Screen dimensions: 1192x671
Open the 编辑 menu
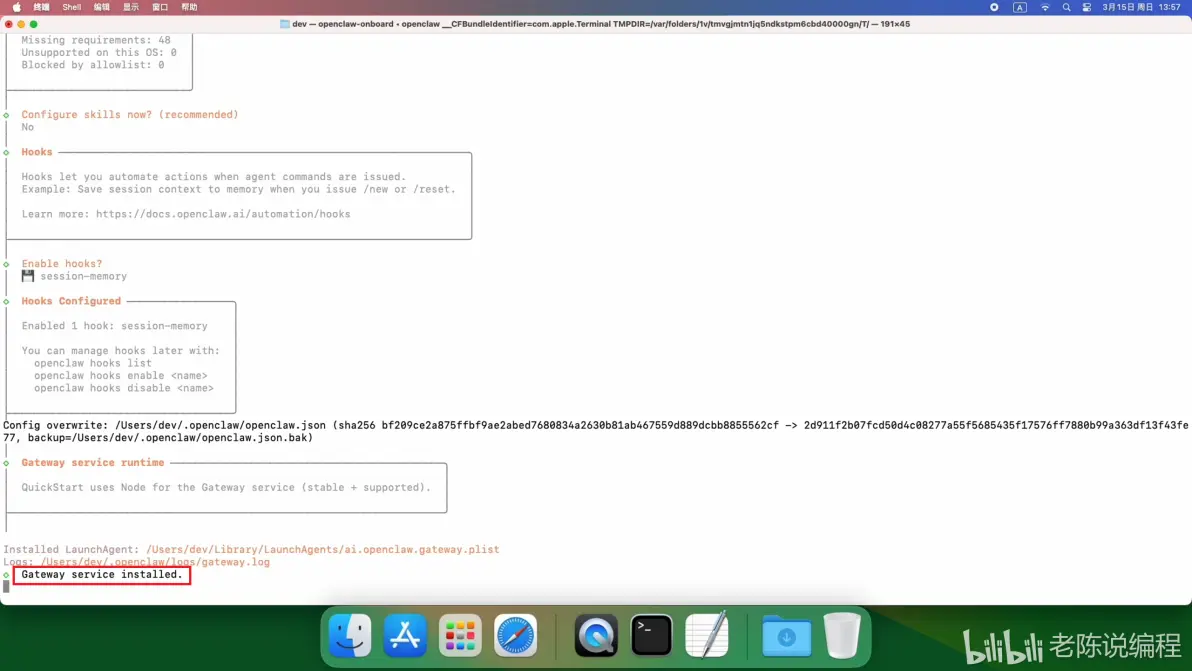(101, 7)
